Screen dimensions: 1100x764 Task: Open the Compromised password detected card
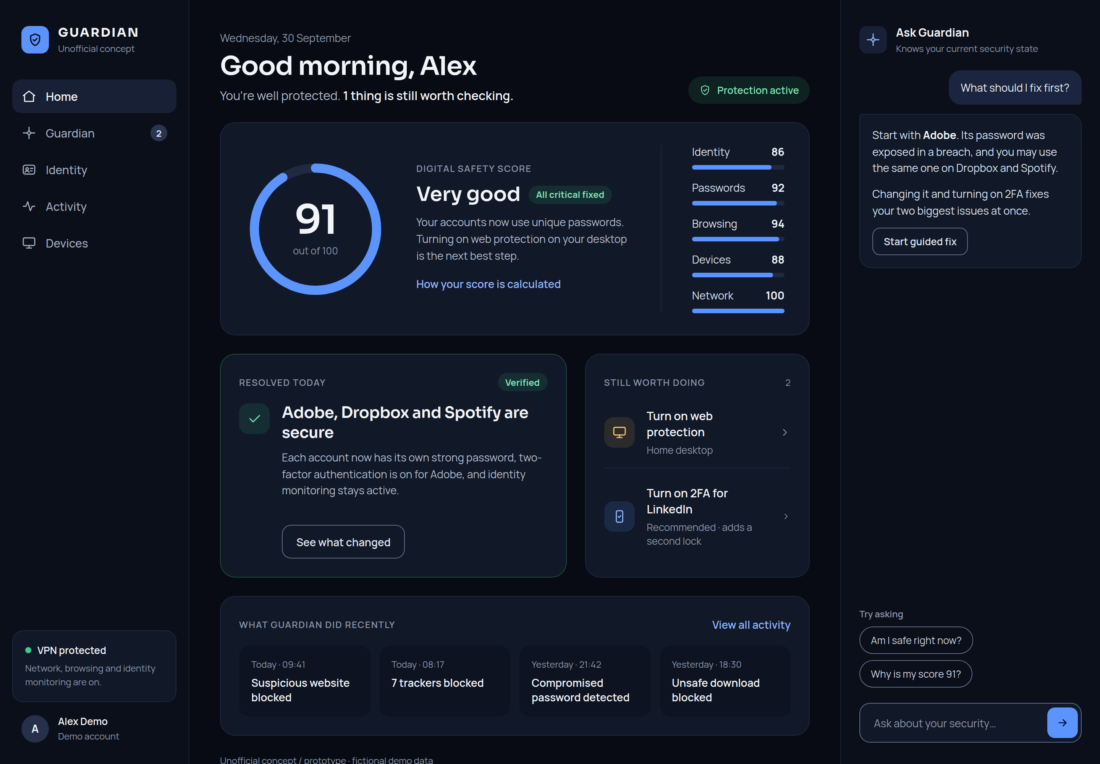(x=584, y=681)
